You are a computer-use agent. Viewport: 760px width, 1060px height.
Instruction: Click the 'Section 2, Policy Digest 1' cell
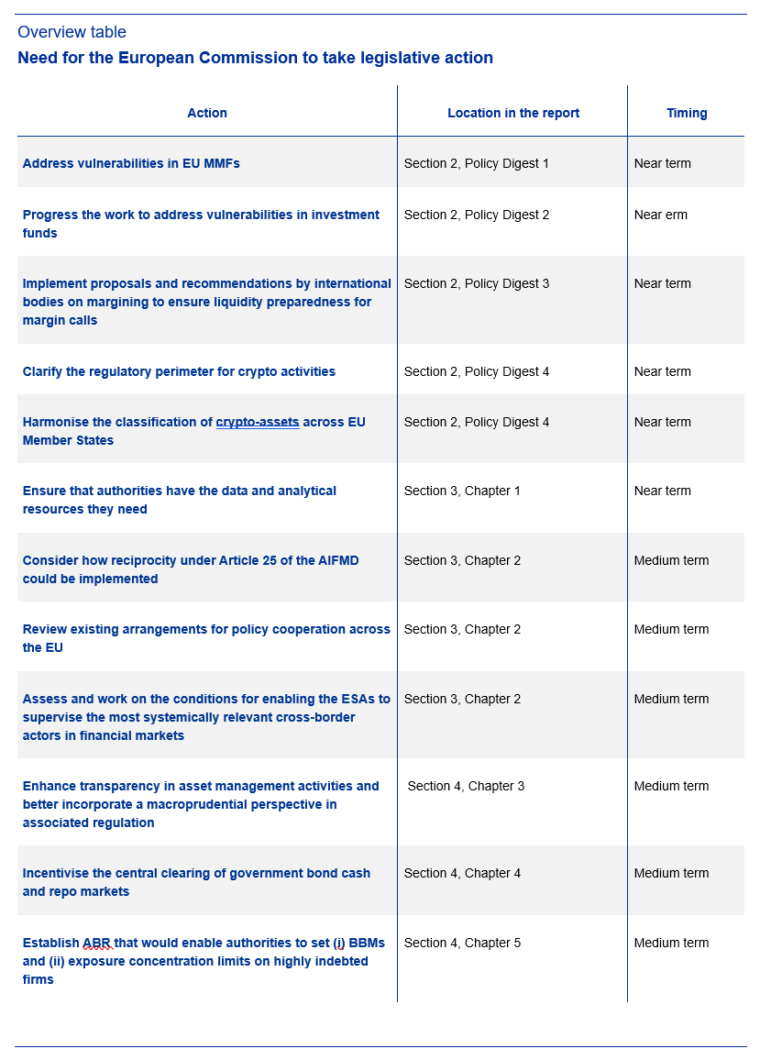click(476, 164)
